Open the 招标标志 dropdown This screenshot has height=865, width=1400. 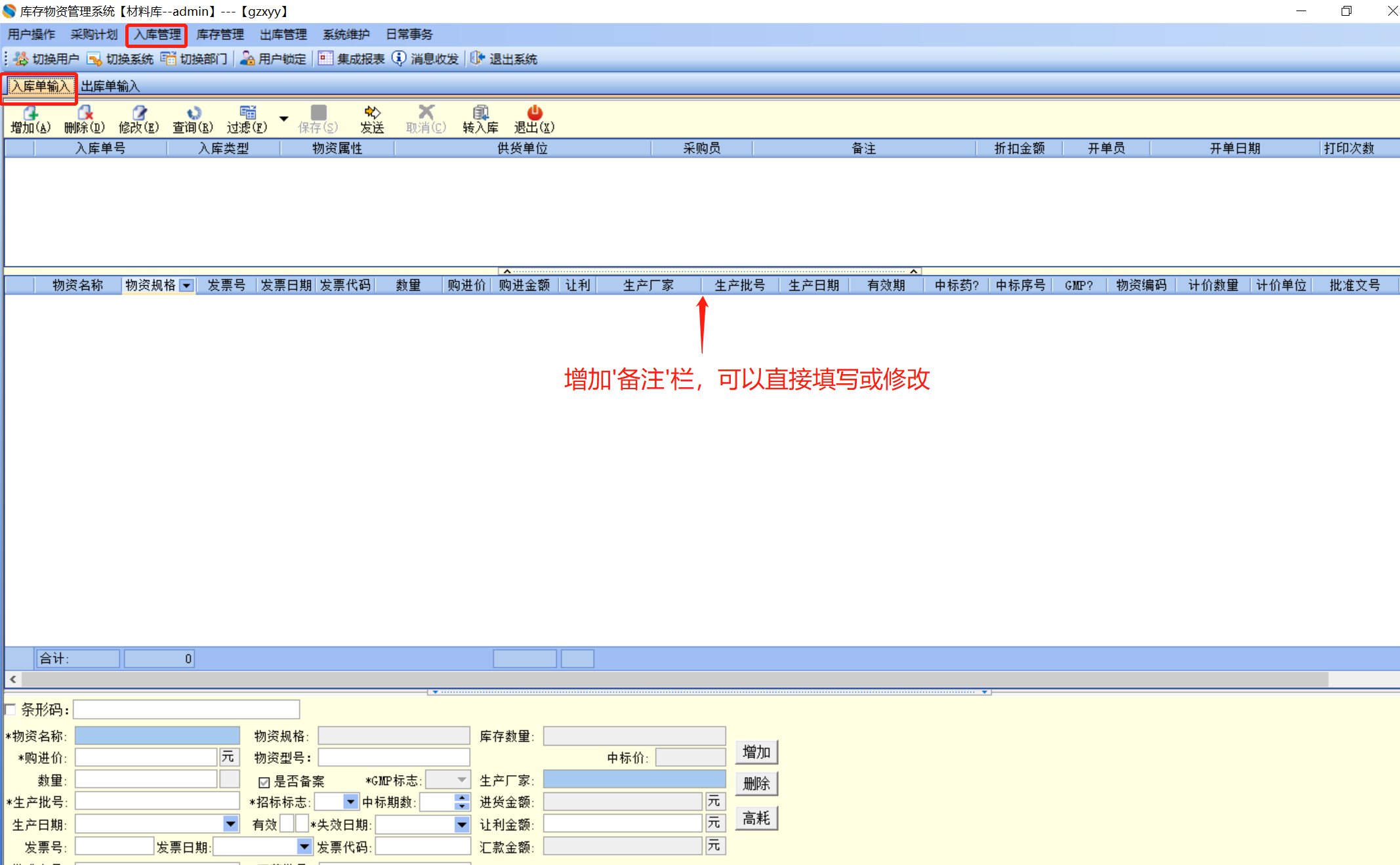350,802
